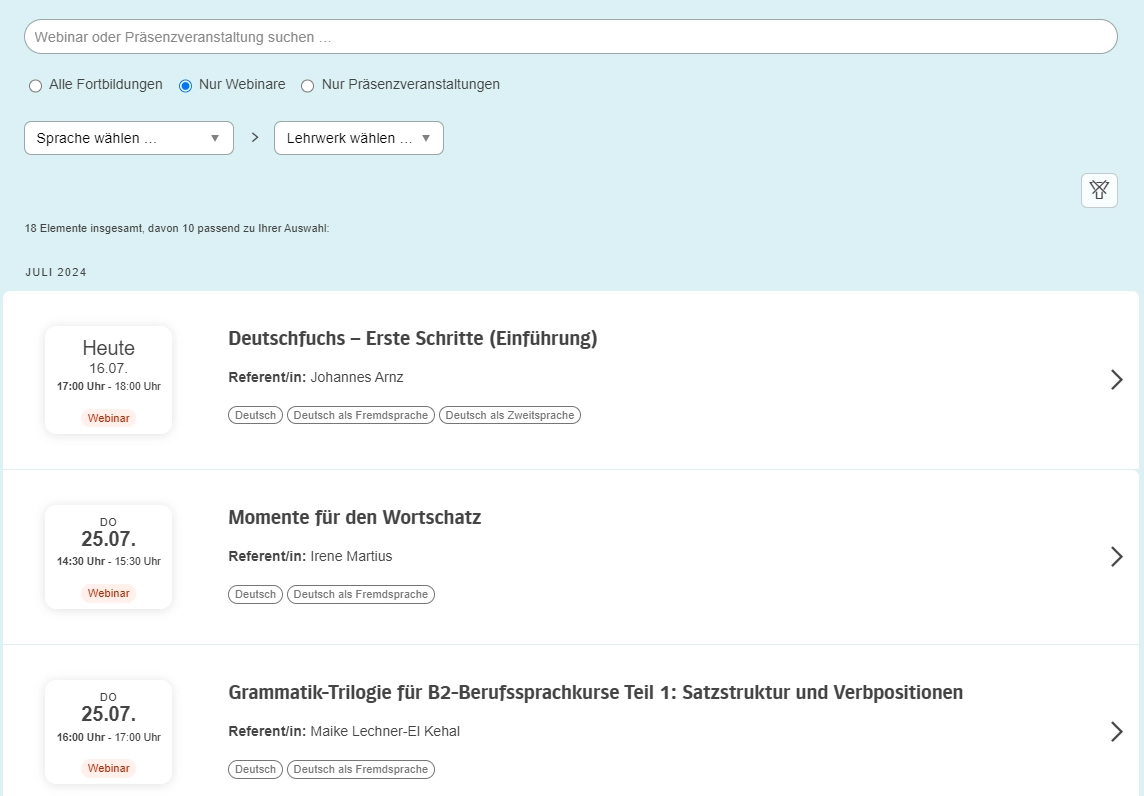The width and height of the screenshot is (1144, 796).
Task: Open Deutschfuchs webinar via right chevron arrow
Action: pyautogui.click(x=1117, y=379)
